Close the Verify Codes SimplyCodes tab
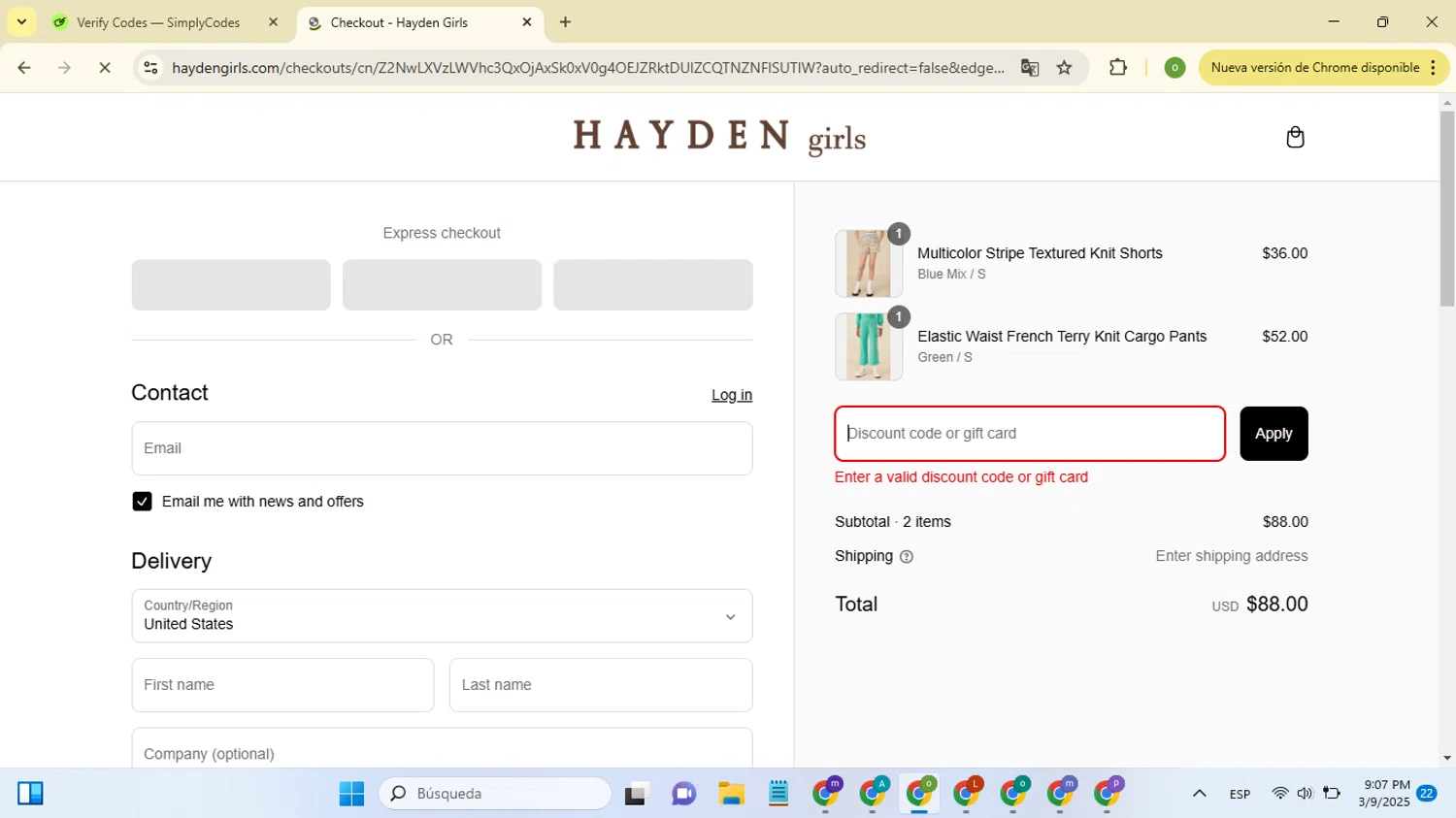This screenshot has width=1456, height=818. click(273, 22)
